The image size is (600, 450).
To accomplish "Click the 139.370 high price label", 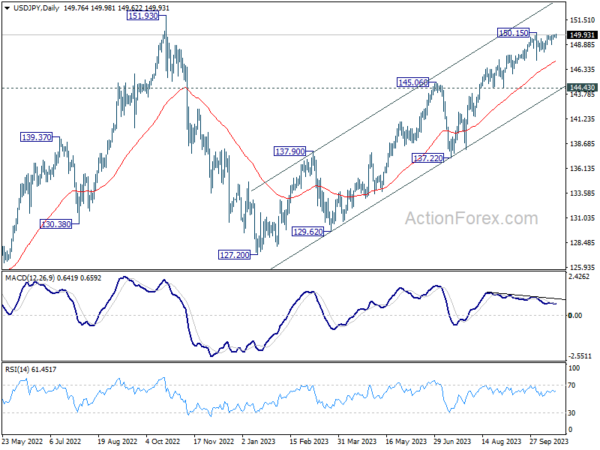I will tap(36, 137).
